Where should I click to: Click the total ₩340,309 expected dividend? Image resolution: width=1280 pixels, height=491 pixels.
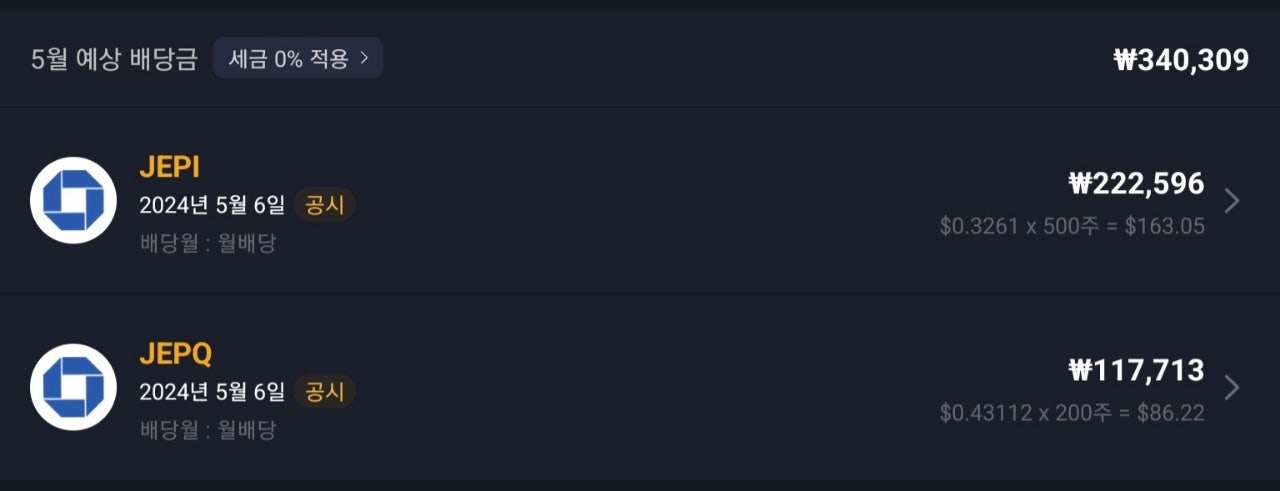[x=1181, y=60]
